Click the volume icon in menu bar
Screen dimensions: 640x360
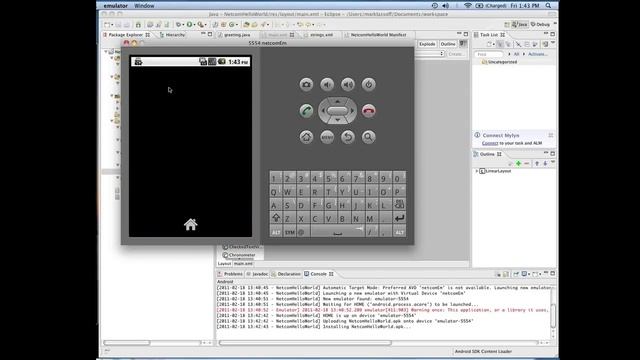coord(446,6)
